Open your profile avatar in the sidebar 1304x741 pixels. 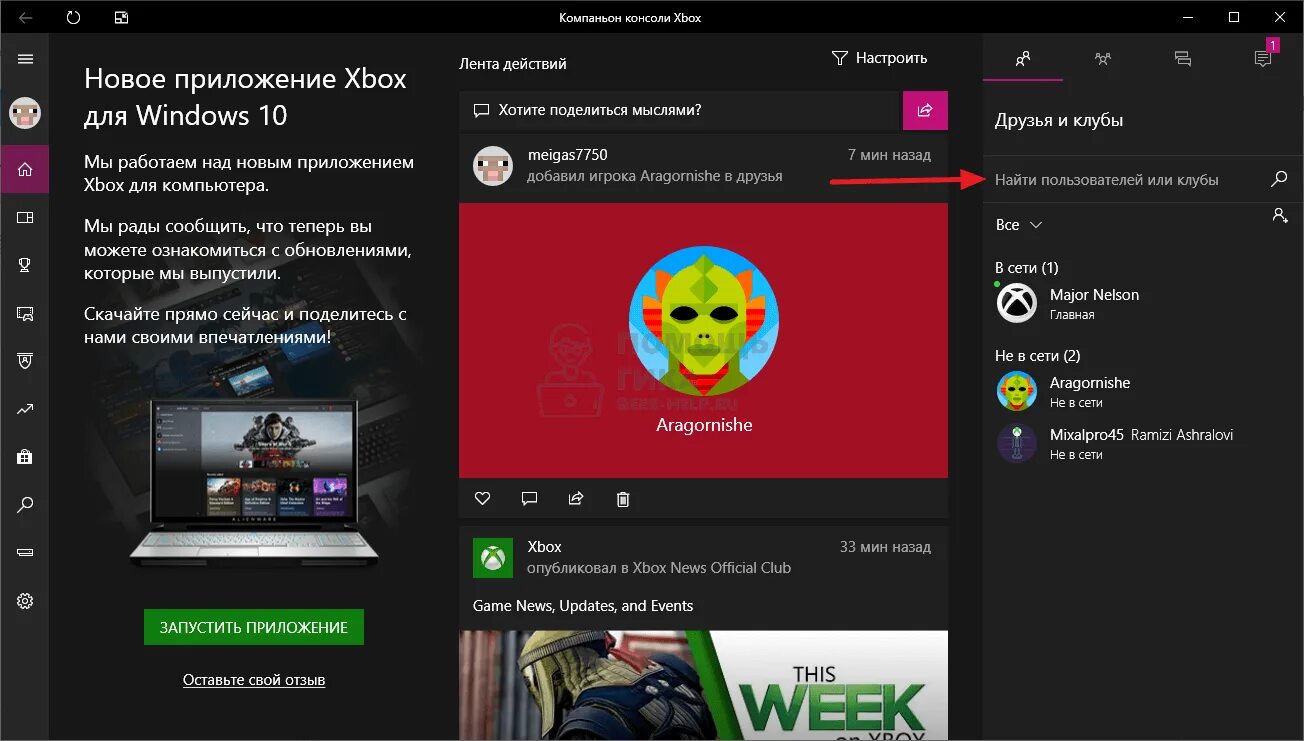pos(25,113)
